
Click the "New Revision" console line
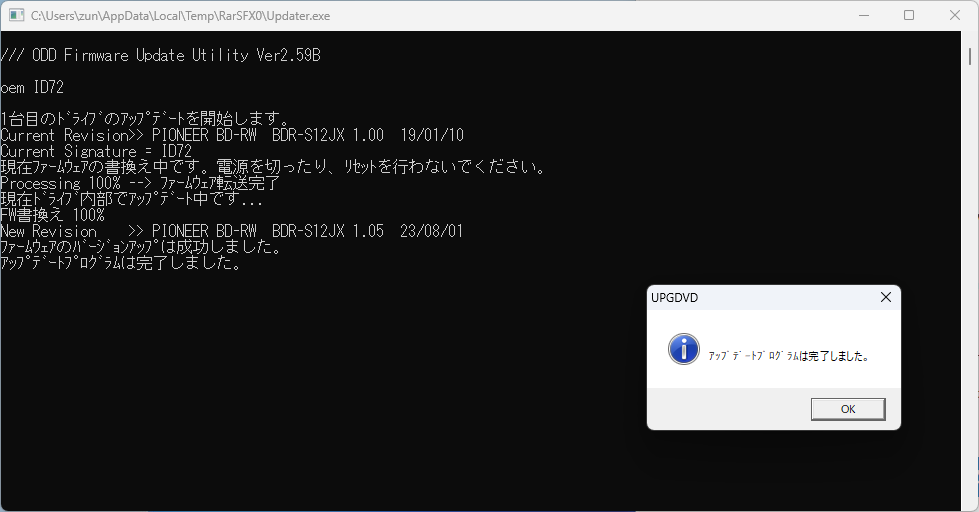coord(232,231)
